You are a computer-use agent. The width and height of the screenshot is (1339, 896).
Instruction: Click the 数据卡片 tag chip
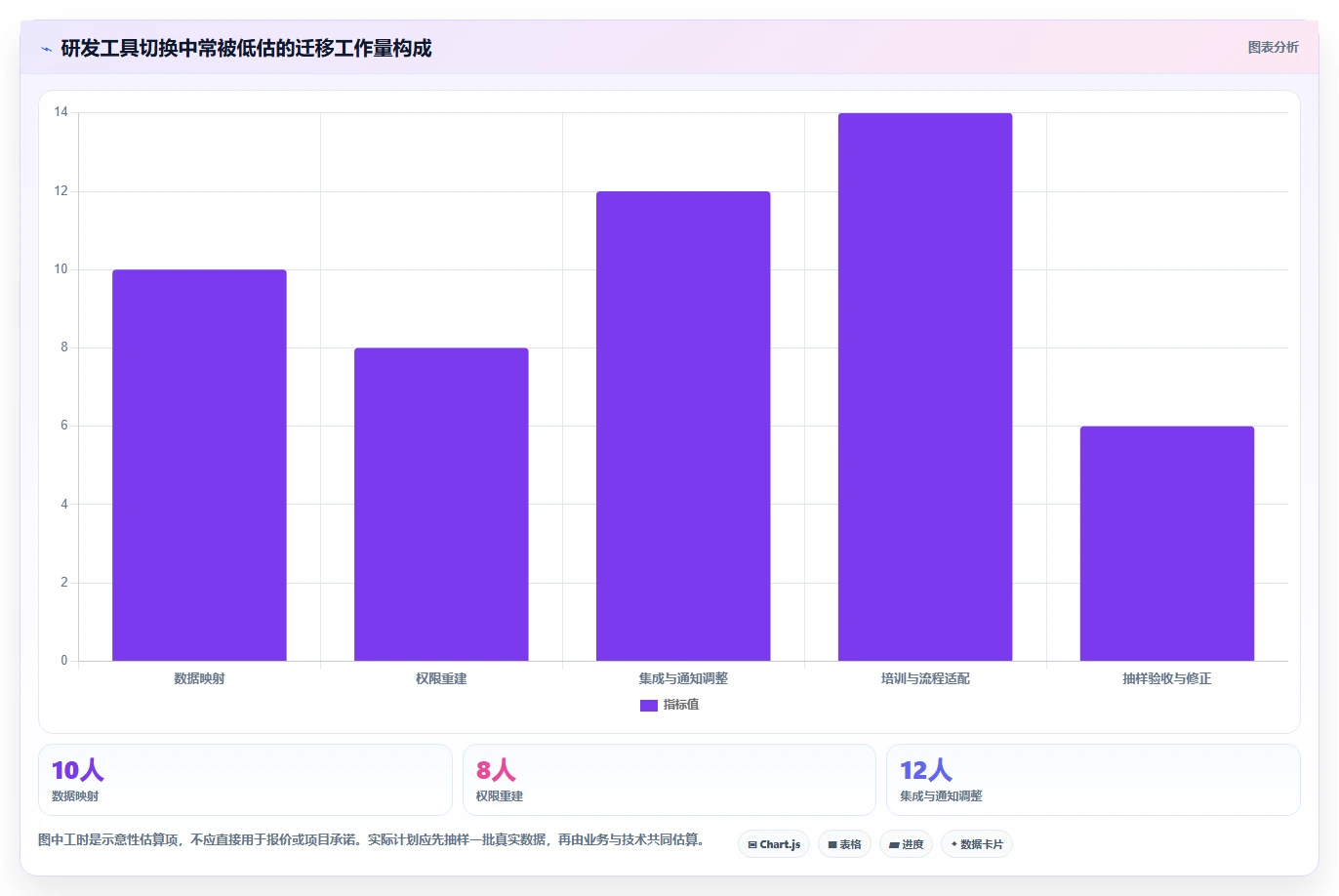[977, 844]
